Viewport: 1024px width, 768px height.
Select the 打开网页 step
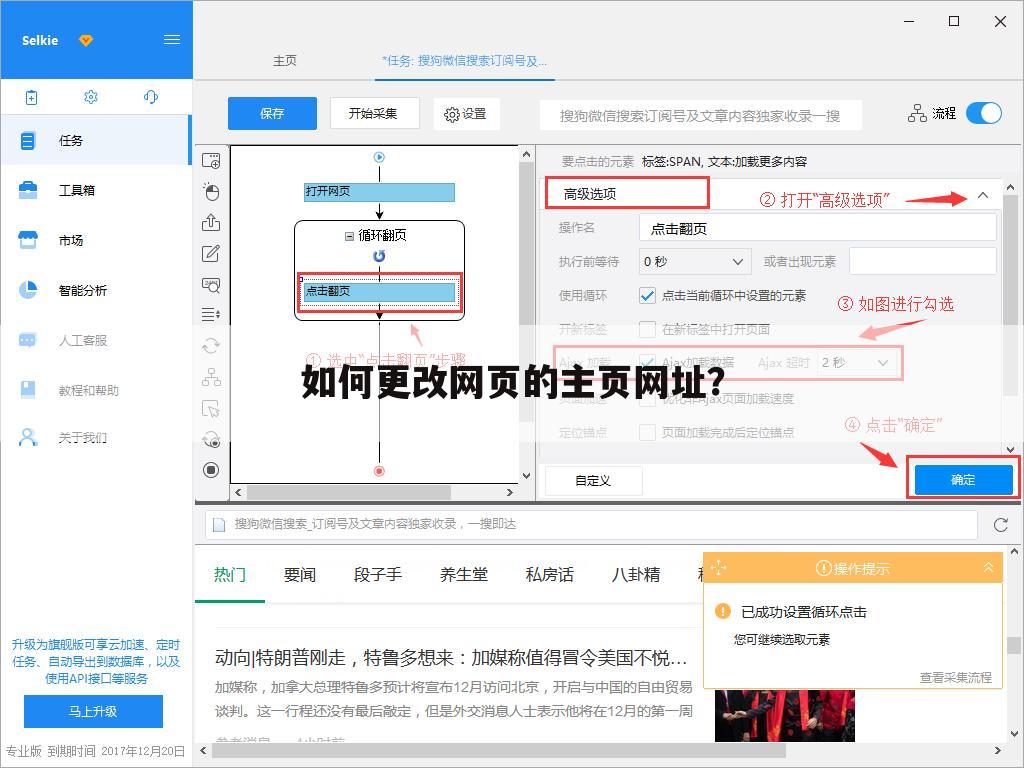[x=379, y=192]
